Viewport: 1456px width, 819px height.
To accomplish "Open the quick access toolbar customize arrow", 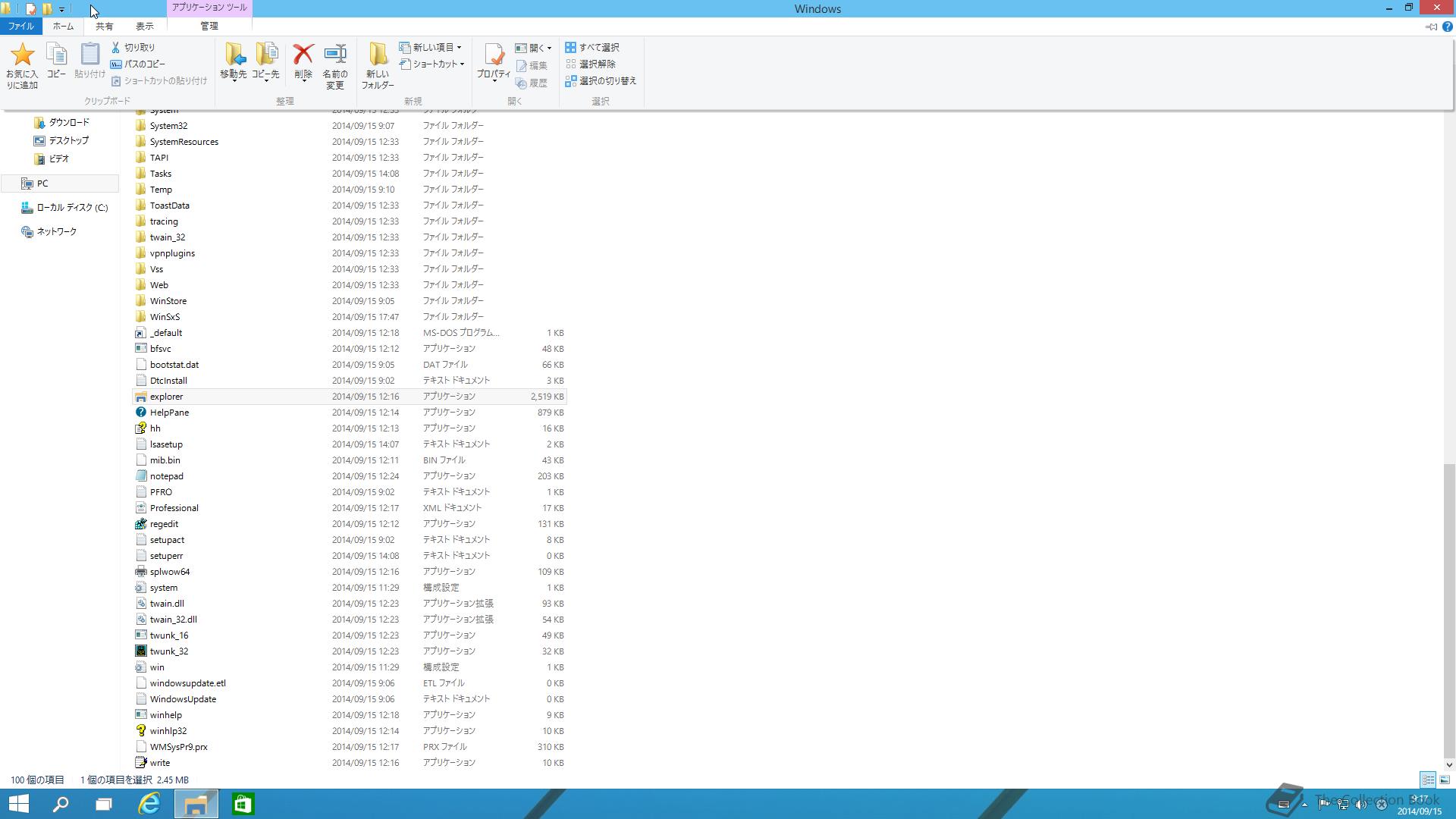I will [x=62, y=9].
